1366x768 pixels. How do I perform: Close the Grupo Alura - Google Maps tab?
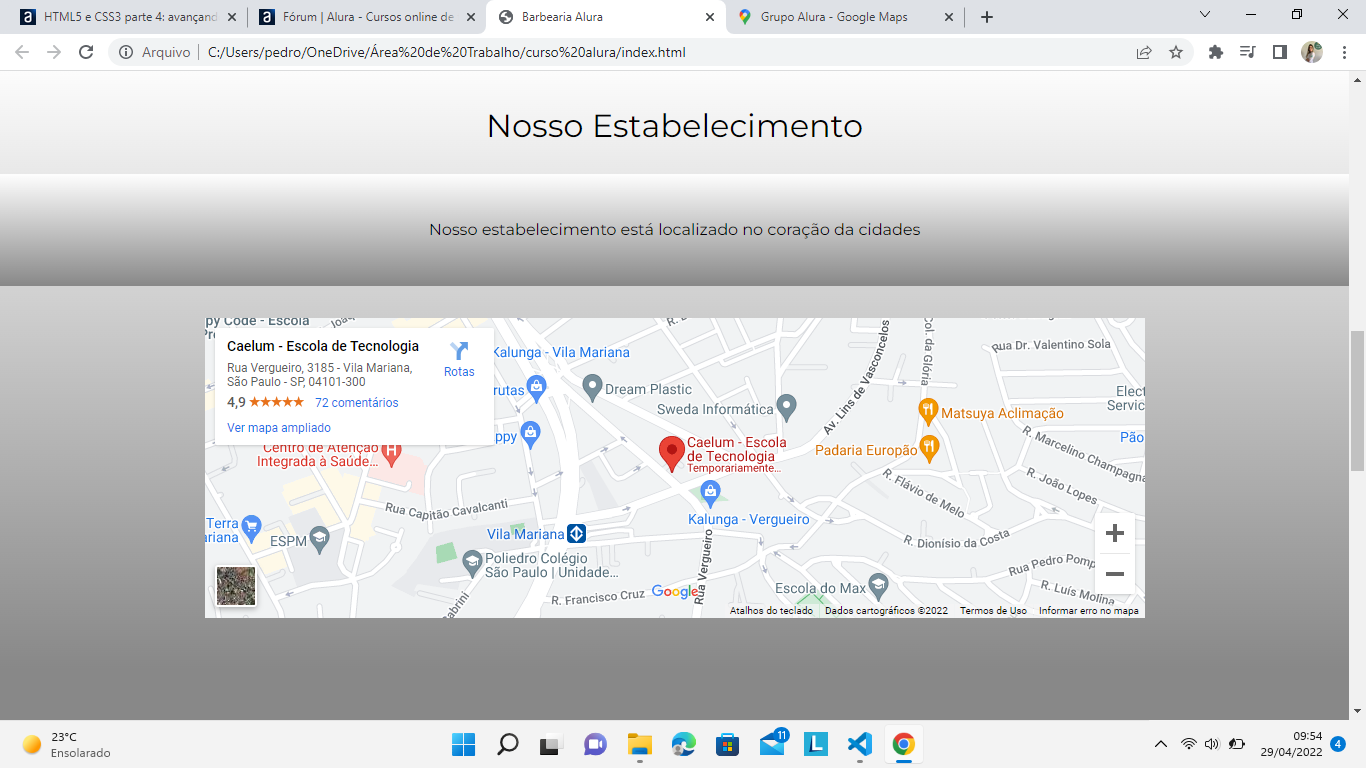[x=950, y=17]
